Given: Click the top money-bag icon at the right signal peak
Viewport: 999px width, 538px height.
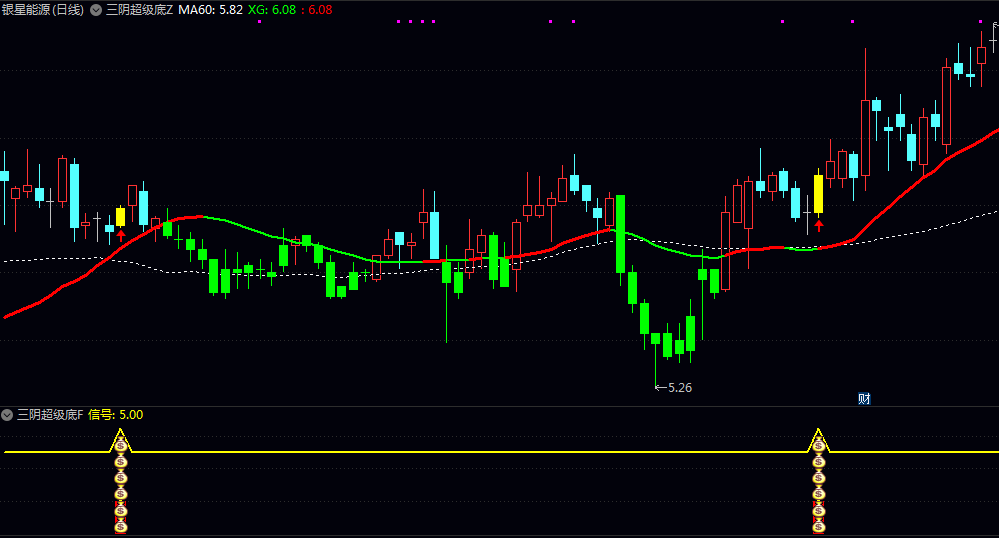Looking at the screenshot, I should [x=819, y=446].
